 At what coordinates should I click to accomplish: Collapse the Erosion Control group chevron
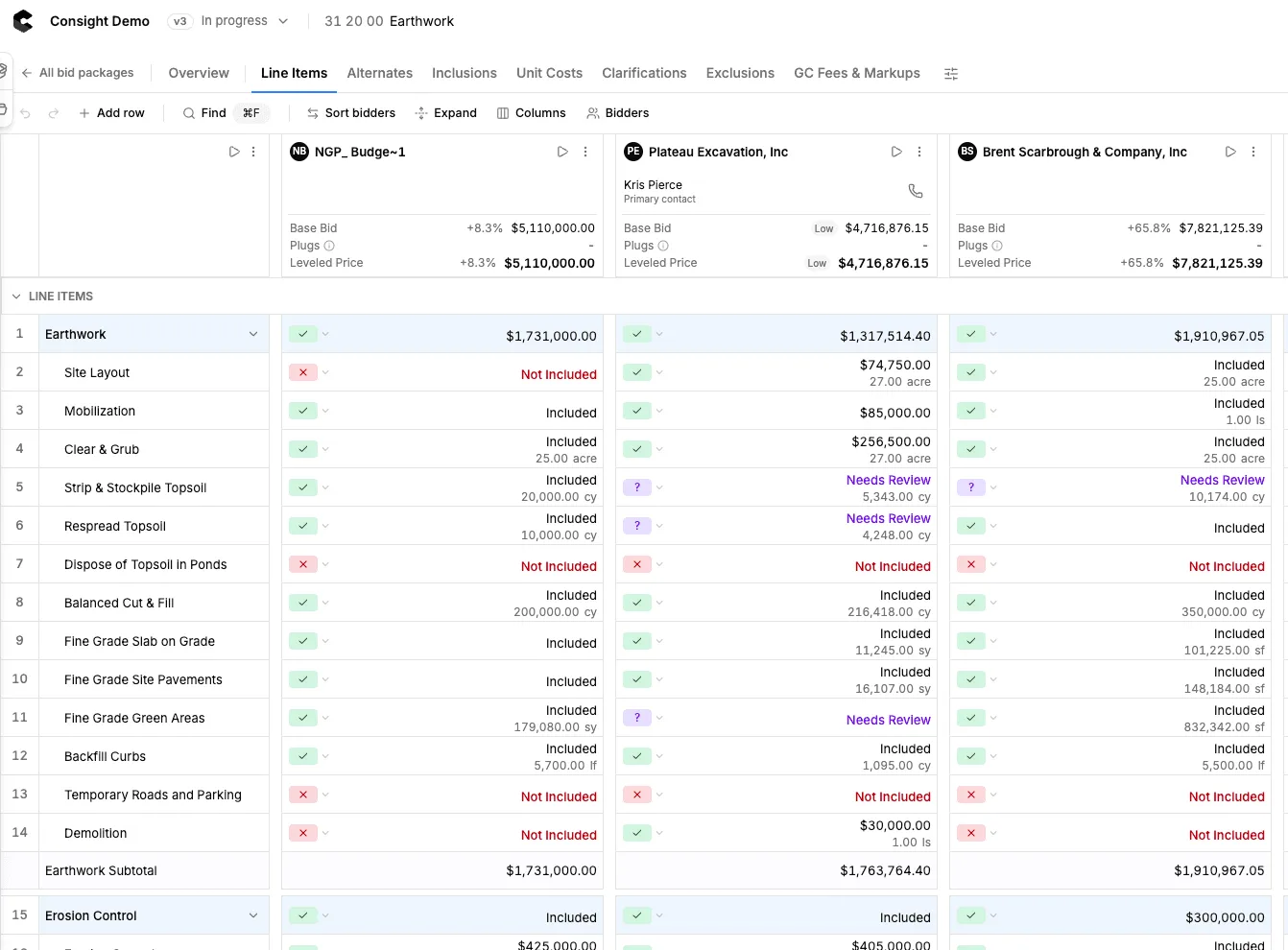(253, 915)
